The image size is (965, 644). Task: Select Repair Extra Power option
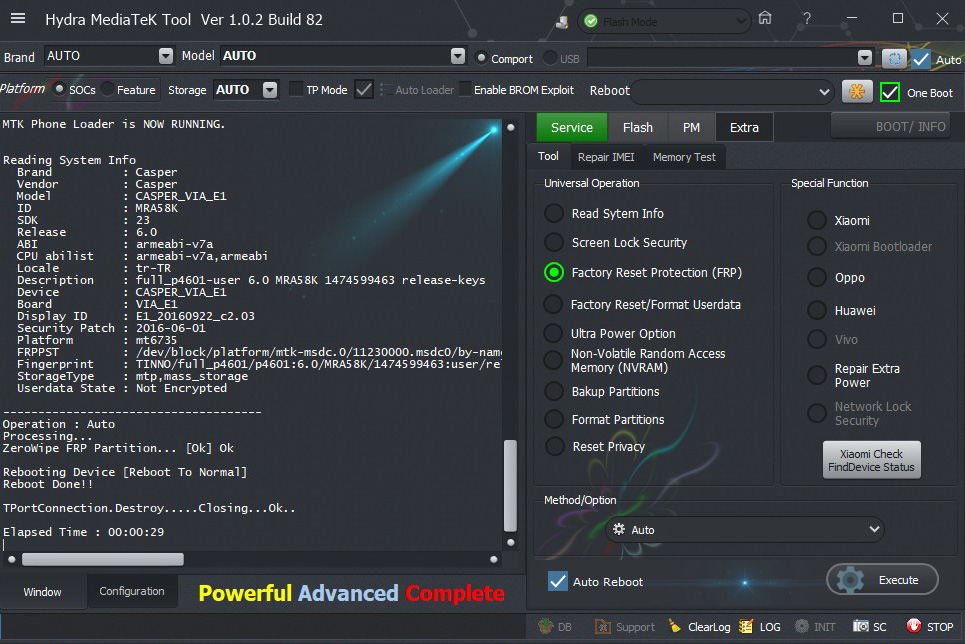point(817,375)
